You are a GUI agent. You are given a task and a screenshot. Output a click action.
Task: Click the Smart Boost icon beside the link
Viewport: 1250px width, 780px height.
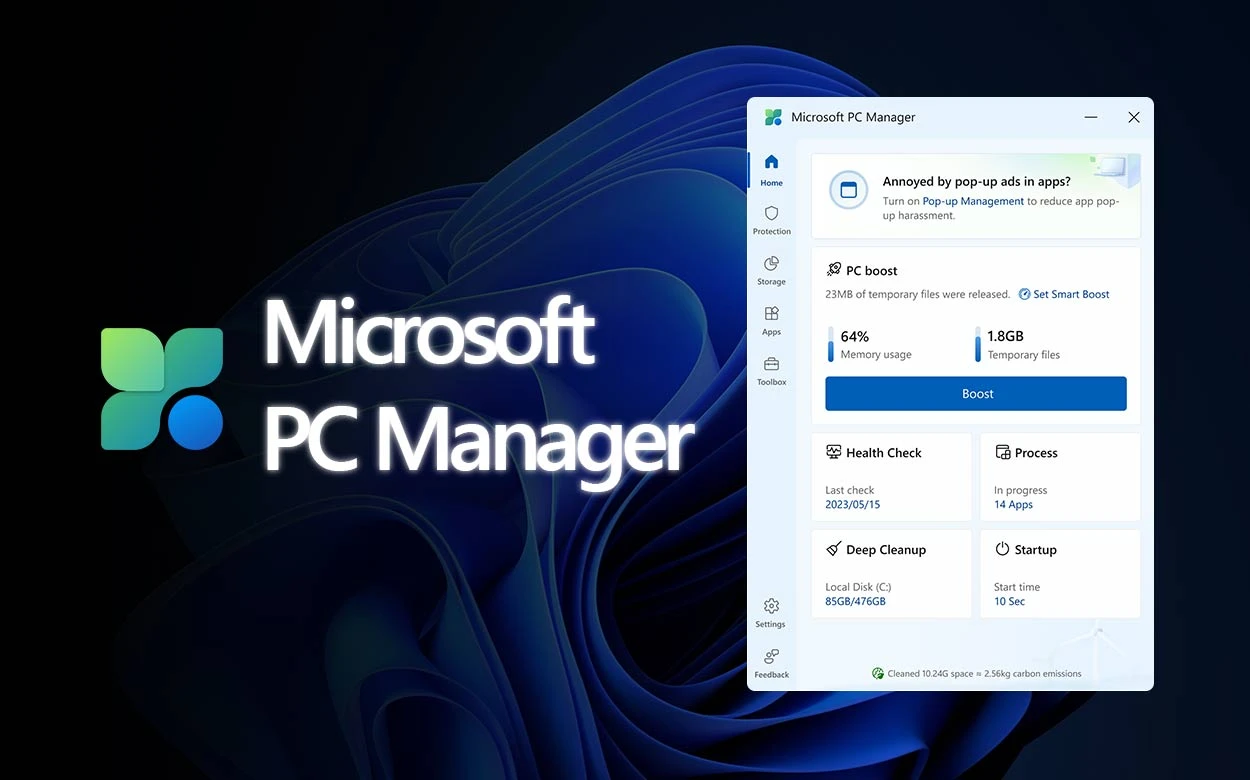1024,294
